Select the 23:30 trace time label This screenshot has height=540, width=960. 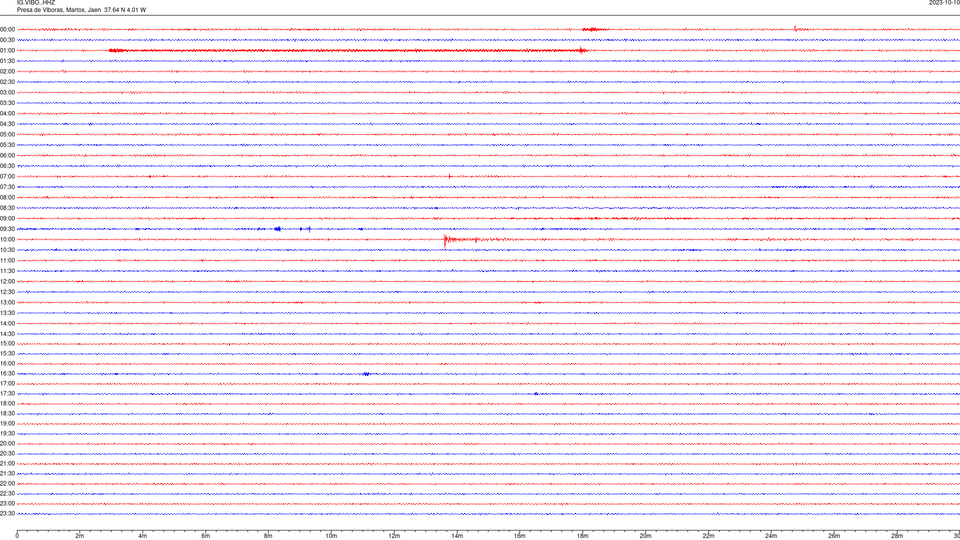(x=7, y=514)
